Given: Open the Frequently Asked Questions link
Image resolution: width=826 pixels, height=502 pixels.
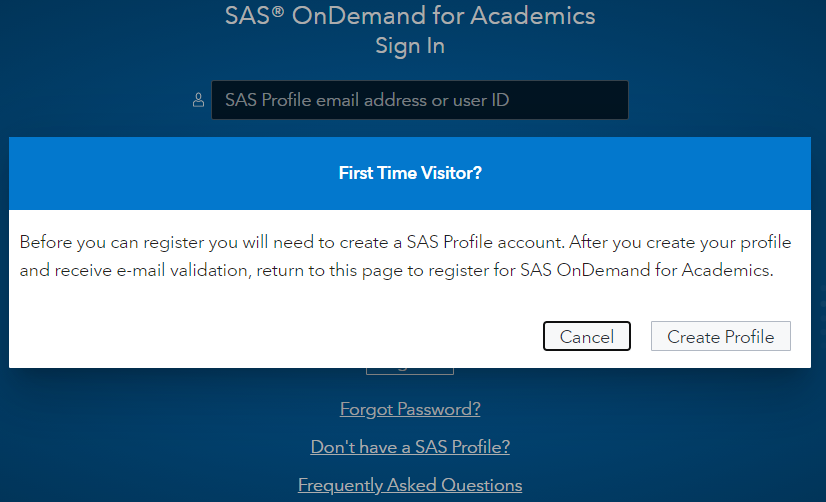Looking at the screenshot, I should 410,485.
